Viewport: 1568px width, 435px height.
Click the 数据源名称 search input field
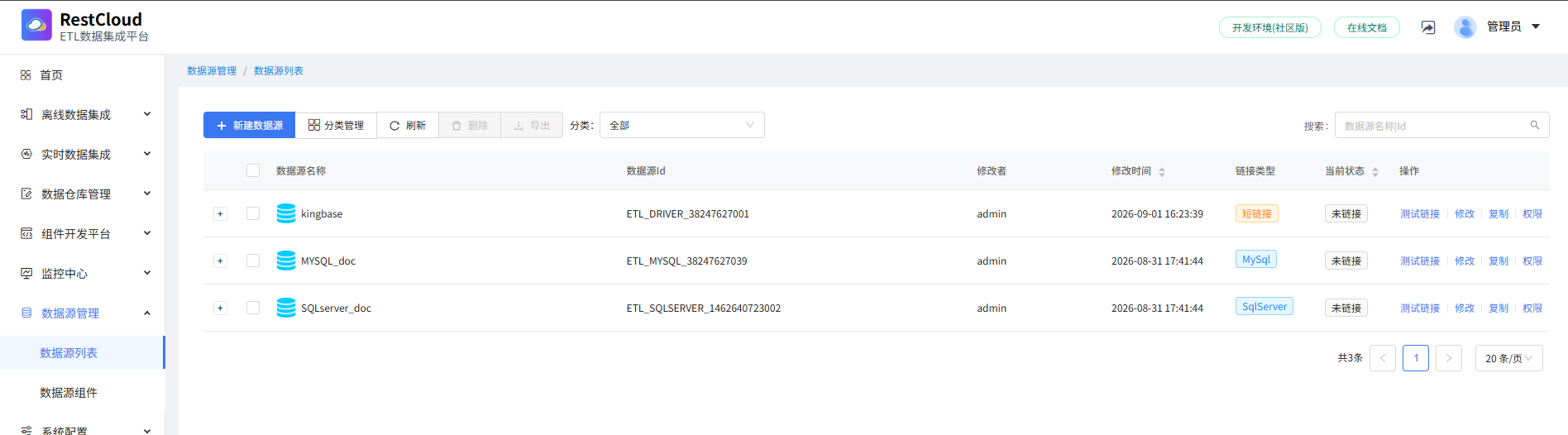coord(1441,125)
